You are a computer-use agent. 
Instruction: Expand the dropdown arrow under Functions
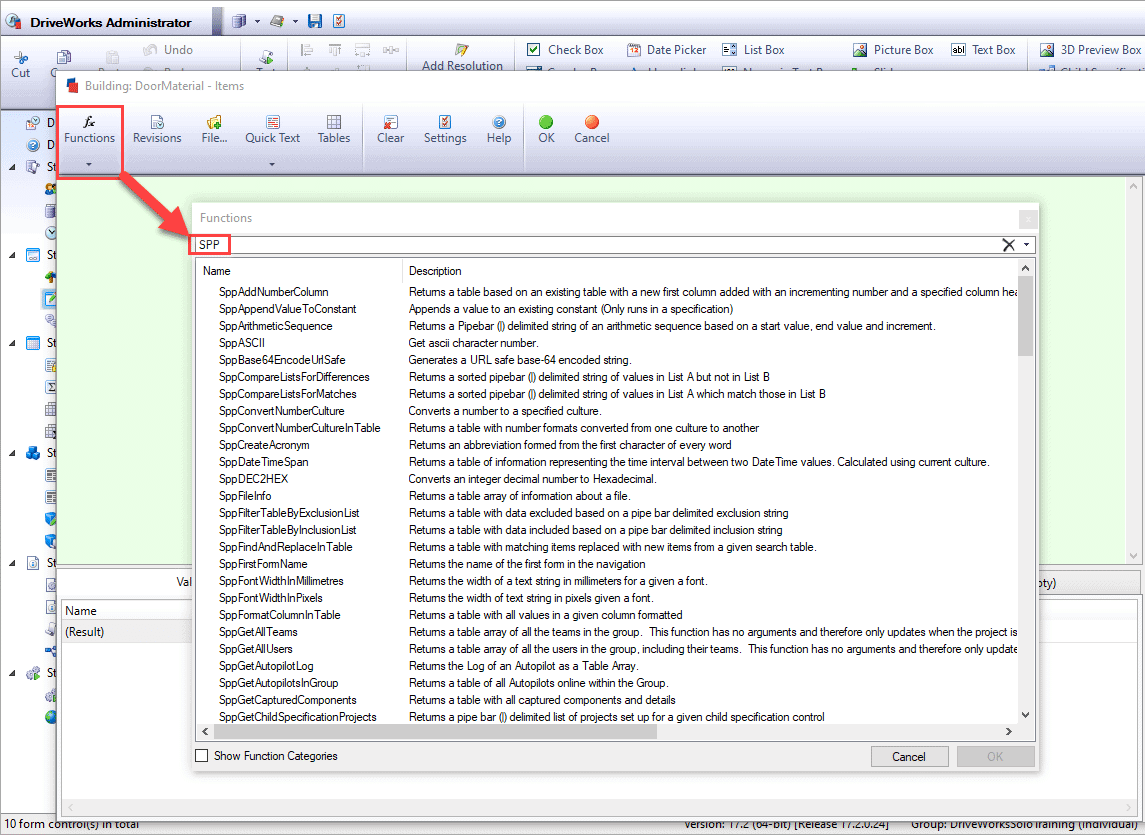89,164
